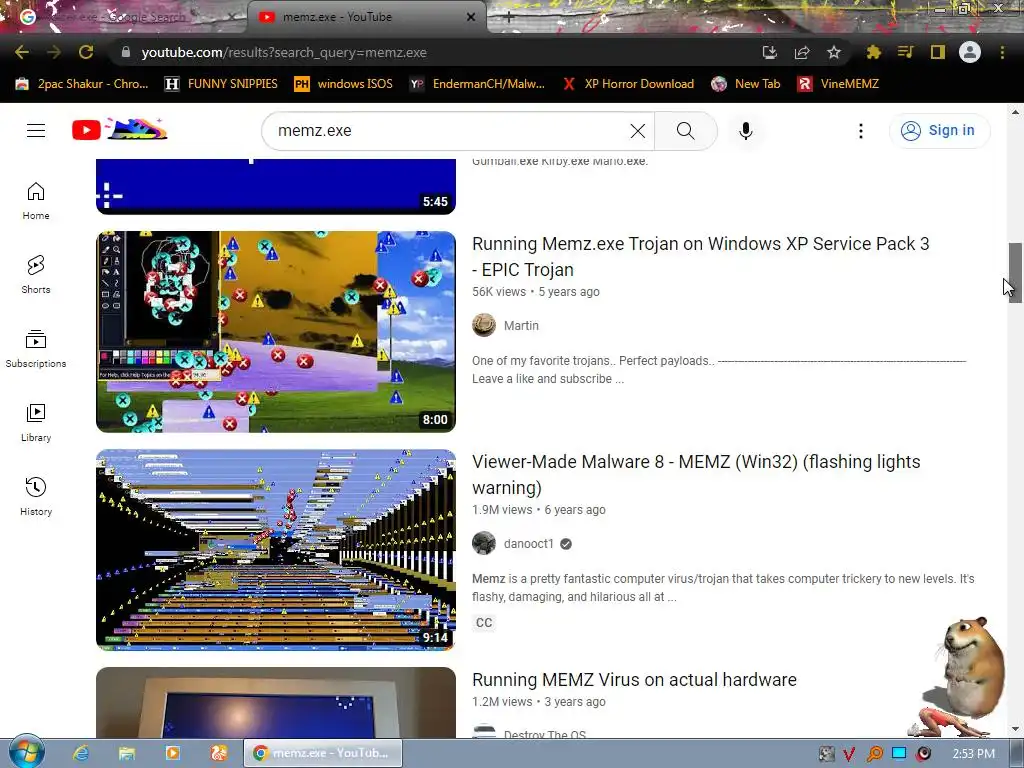Switch to the Google Search tab

(124, 17)
